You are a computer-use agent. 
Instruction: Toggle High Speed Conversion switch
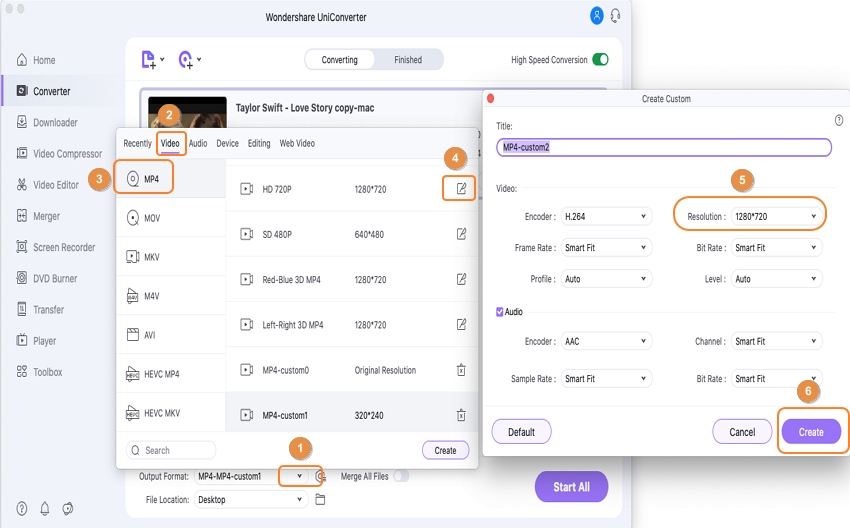[601, 60]
